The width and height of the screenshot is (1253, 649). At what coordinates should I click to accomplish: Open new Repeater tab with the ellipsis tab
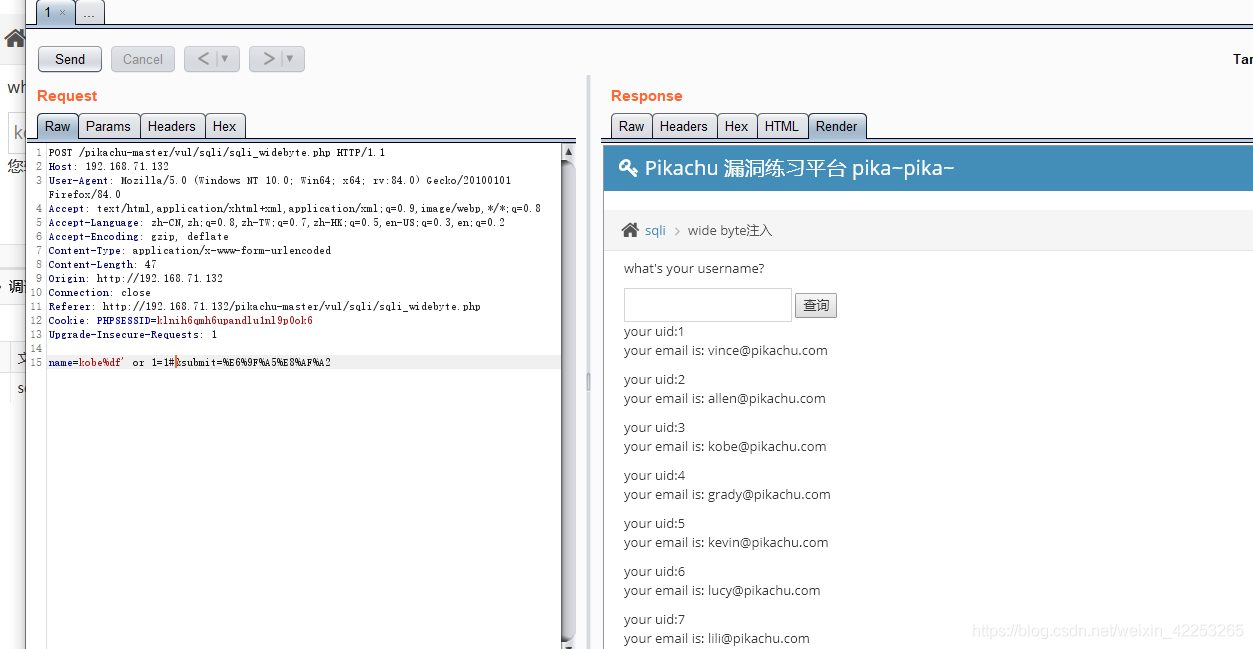89,13
